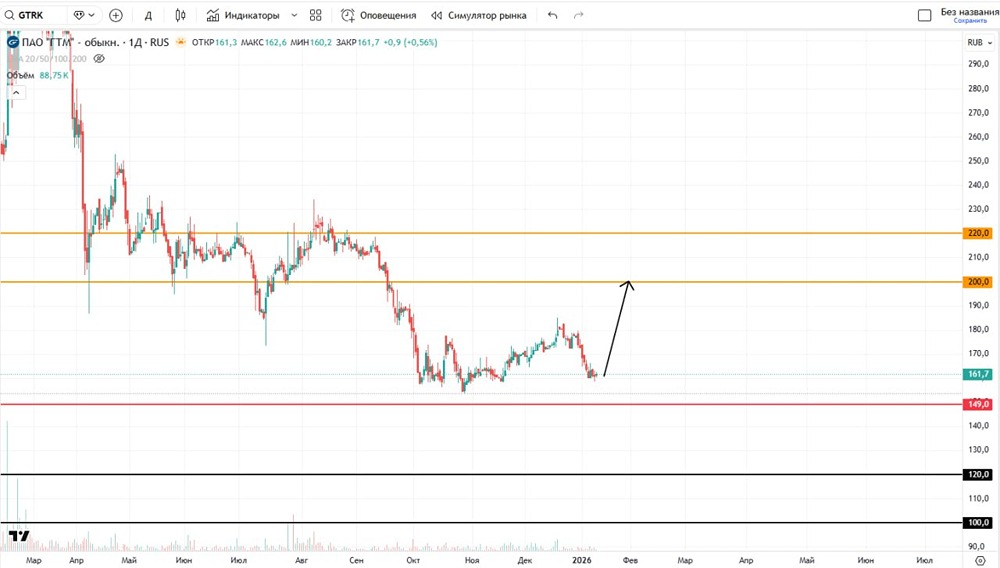Screen dimensions: 1000x568
Task: Open the indicator templates grid icon
Action: pyautogui.click(x=316, y=15)
